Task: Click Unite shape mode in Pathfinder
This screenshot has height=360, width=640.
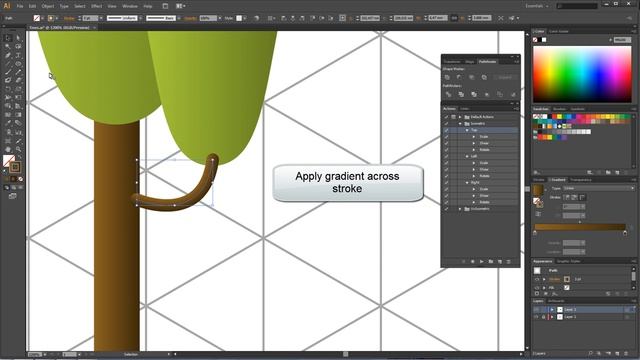Action: [x=447, y=77]
